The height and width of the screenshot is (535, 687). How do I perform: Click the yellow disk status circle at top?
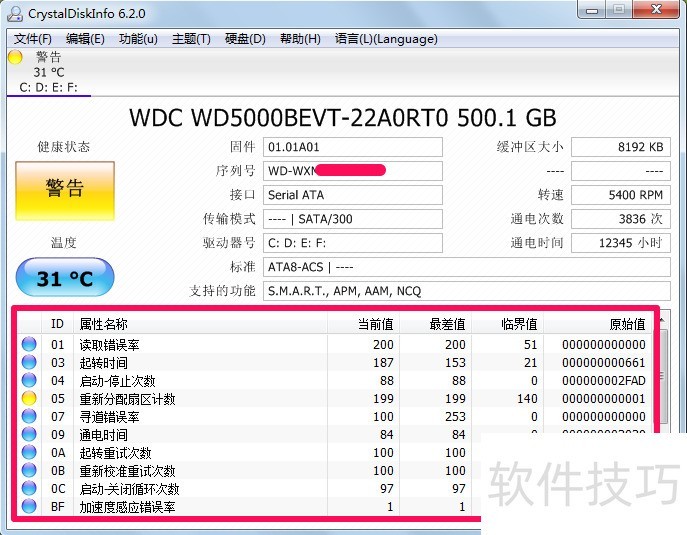click(x=15, y=57)
